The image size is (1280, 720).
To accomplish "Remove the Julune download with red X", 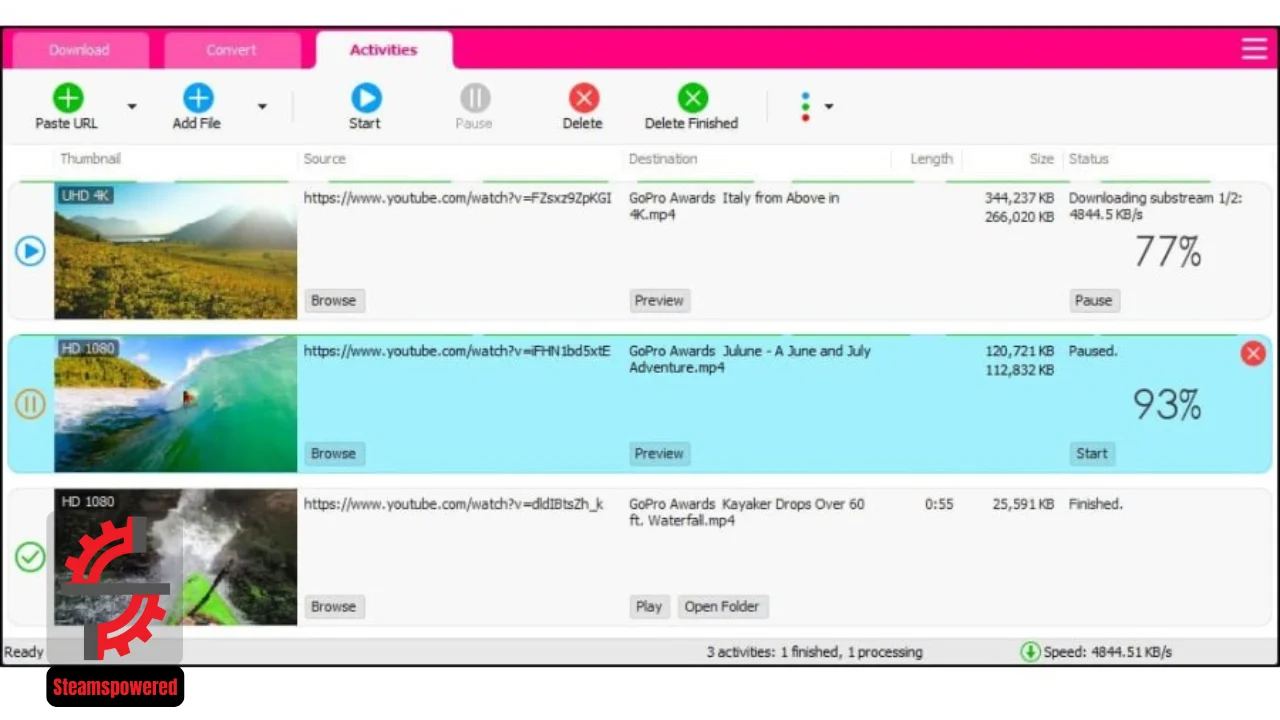I will click(1253, 353).
